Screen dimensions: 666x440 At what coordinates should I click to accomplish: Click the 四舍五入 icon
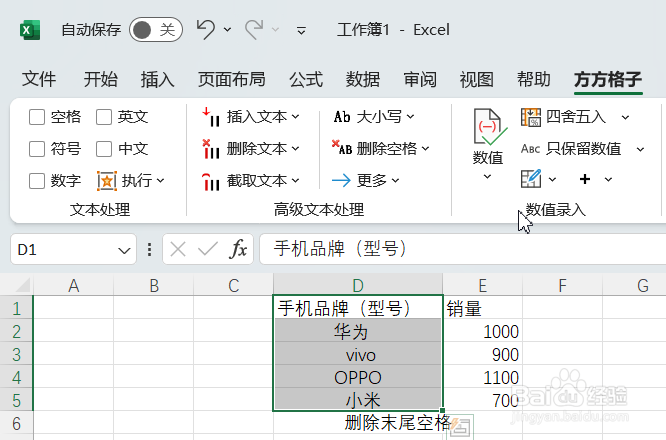coord(531,117)
